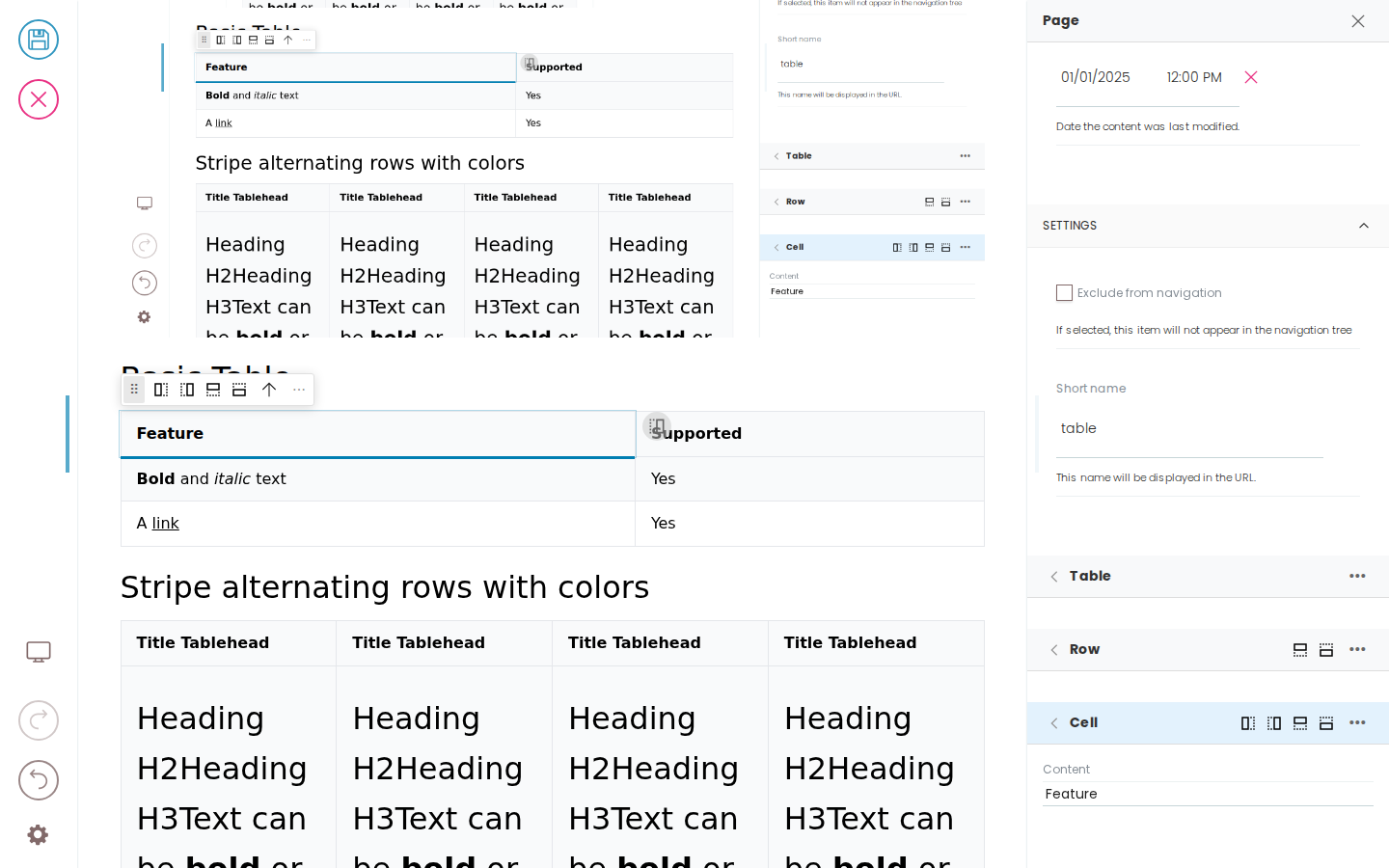Viewport: 1389px width, 868px height.
Task: Open the three-dot menu on main sidebar Cell bar
Action: pyautogui.click(x=1357, y=722)
